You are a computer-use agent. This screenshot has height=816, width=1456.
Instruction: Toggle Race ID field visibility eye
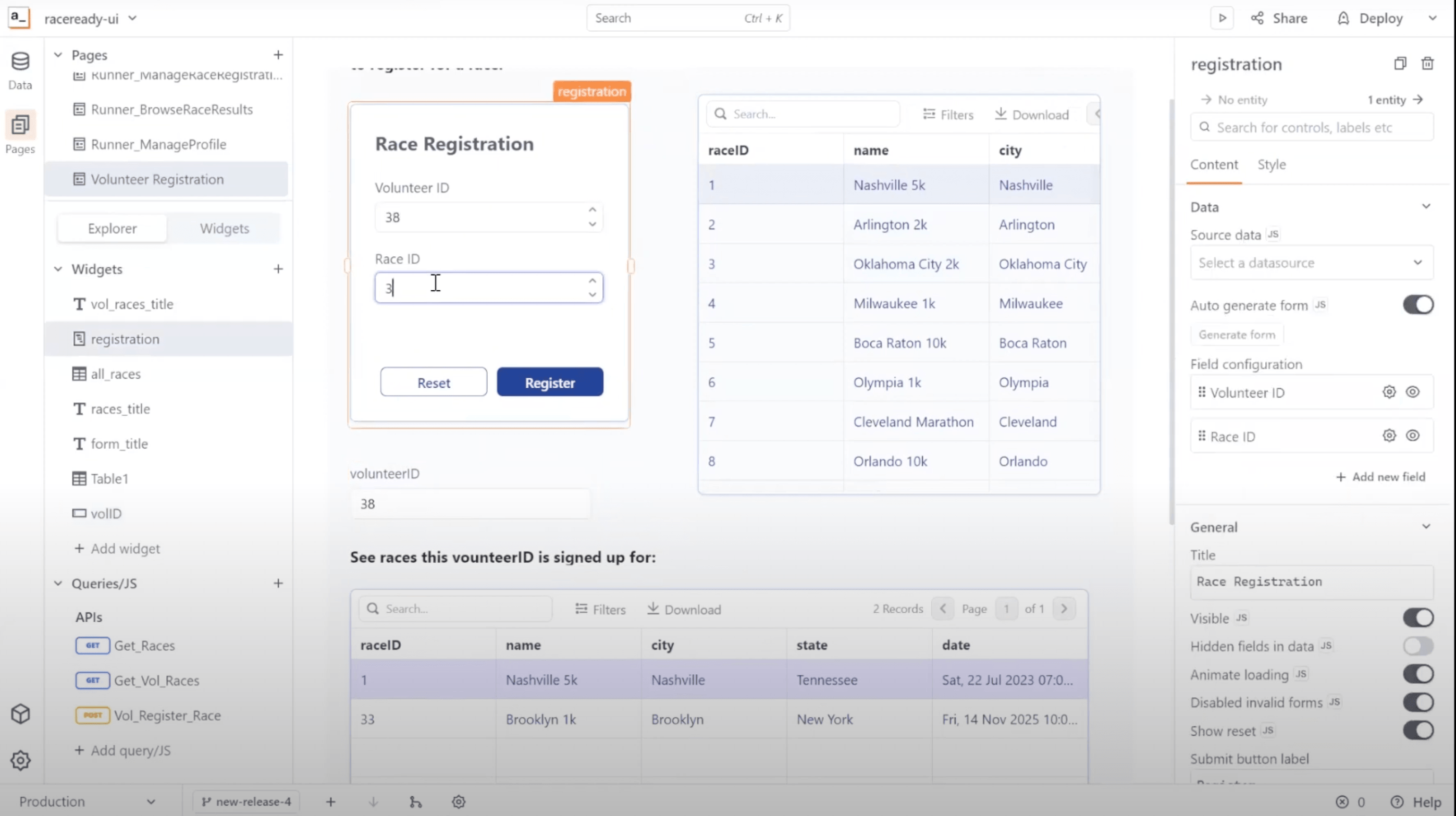pyautogui.click(x=1412, y=435)
